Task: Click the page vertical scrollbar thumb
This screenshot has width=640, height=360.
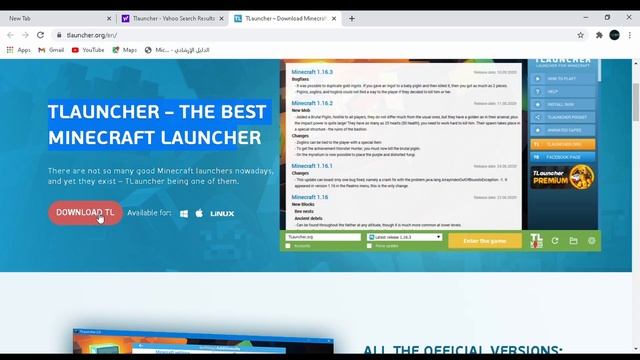Action: 636,102
